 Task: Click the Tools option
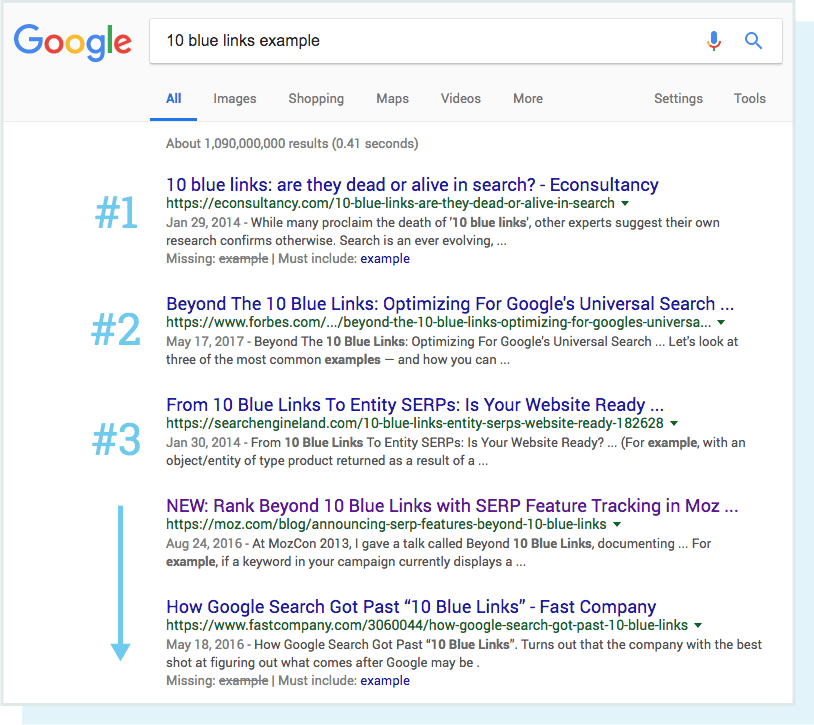click(x=750, y=98)
